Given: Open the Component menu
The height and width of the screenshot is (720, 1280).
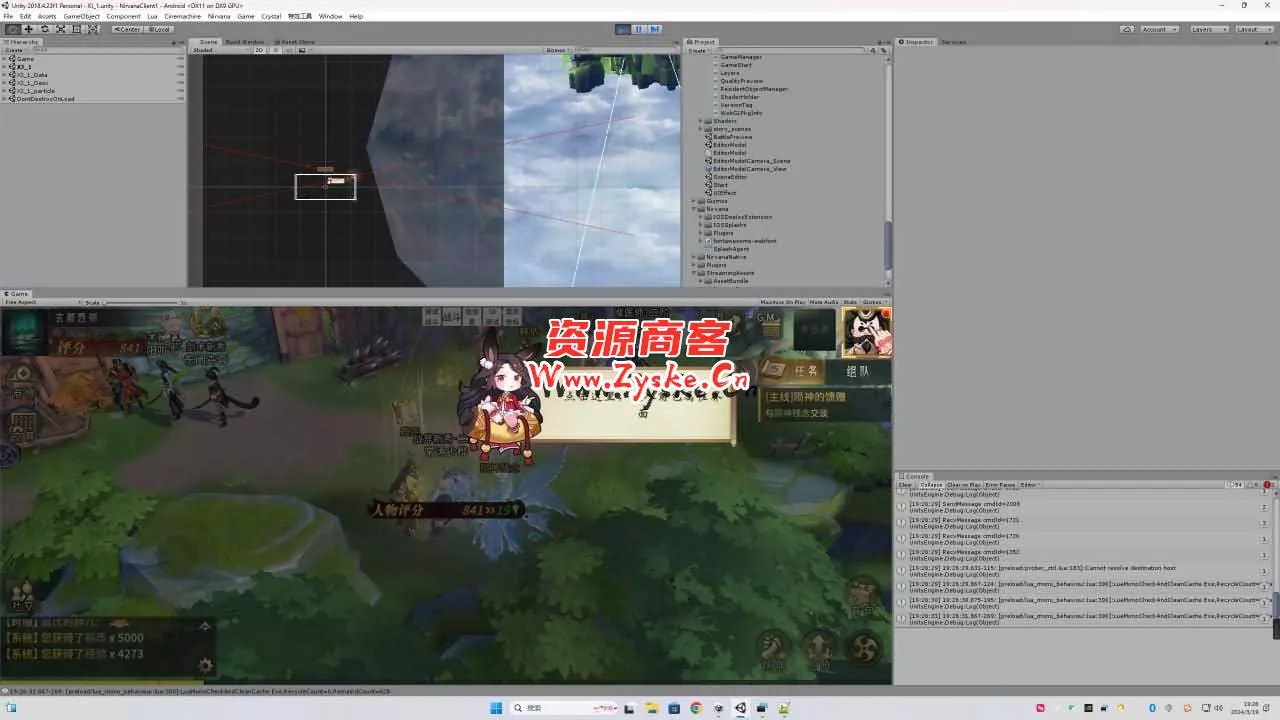Looking at the screenshot, I should pos(123,16).
